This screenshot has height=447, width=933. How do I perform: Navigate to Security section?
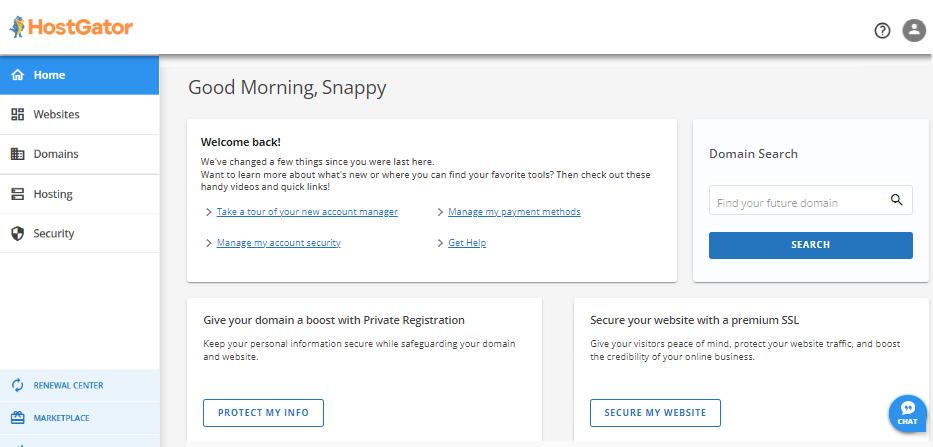point(80,233)
